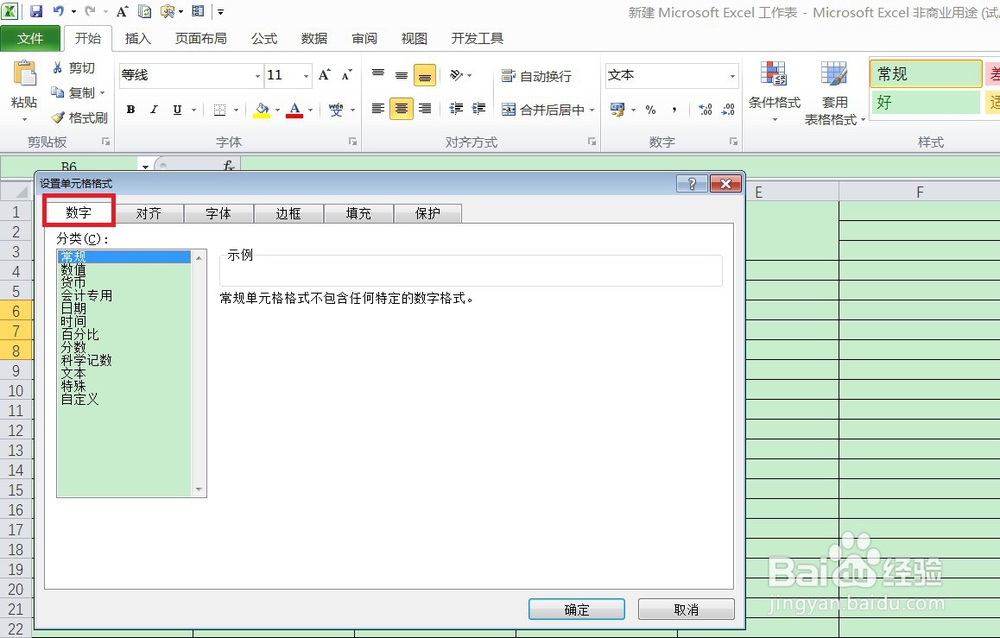Click the fill color paint bucket
This screenshot has height=638, width=1000.
coord(261,110)
